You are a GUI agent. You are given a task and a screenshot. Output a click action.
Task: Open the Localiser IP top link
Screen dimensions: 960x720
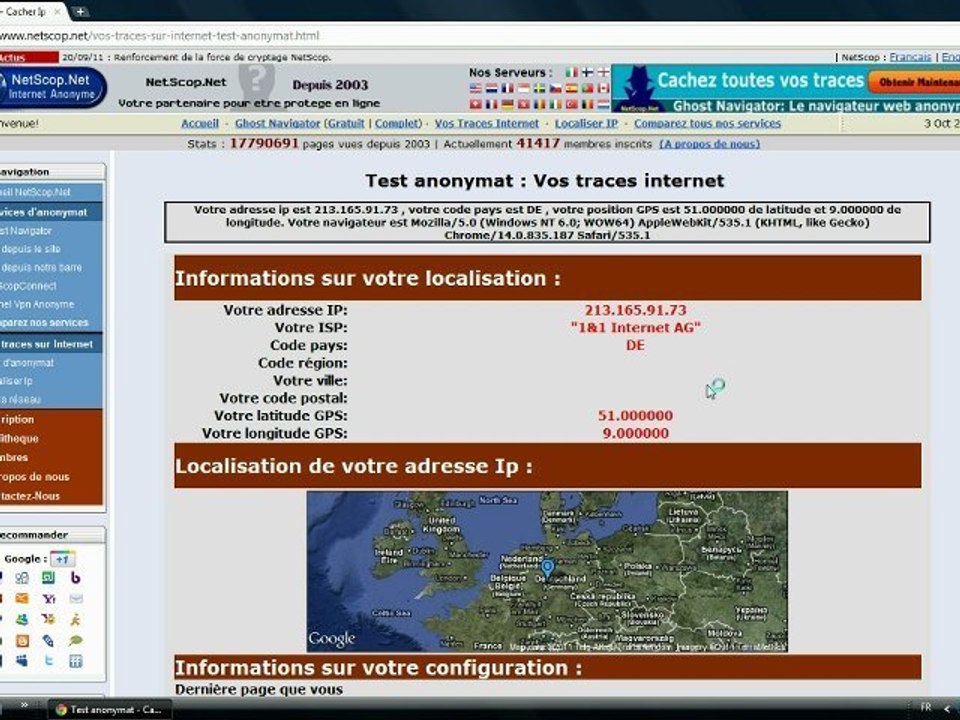(x=587, y=123)
